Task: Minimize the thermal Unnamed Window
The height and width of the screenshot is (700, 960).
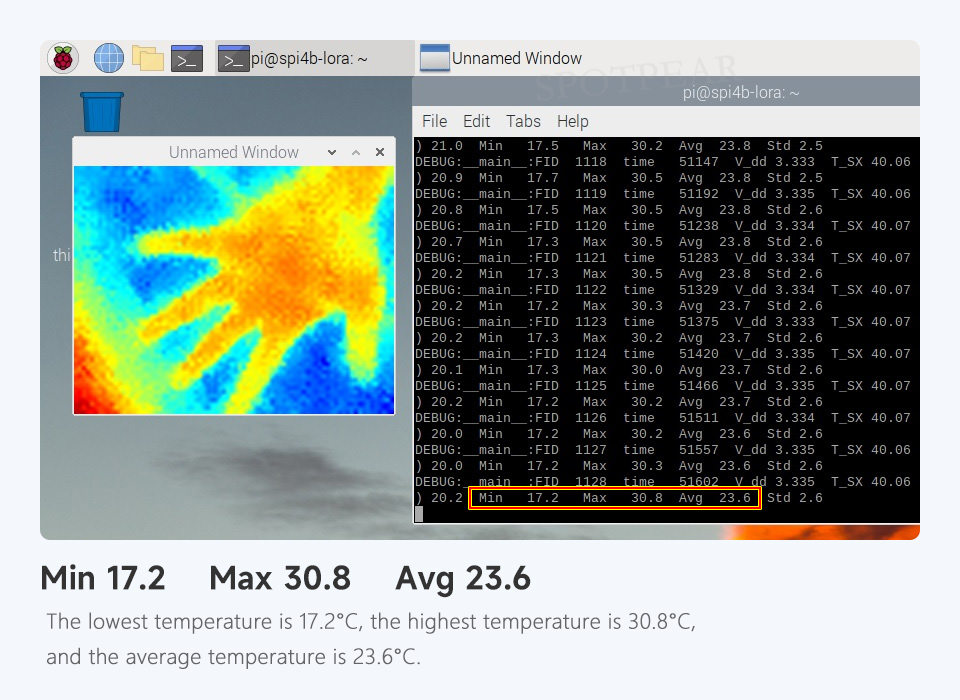Action: [332, 152]
